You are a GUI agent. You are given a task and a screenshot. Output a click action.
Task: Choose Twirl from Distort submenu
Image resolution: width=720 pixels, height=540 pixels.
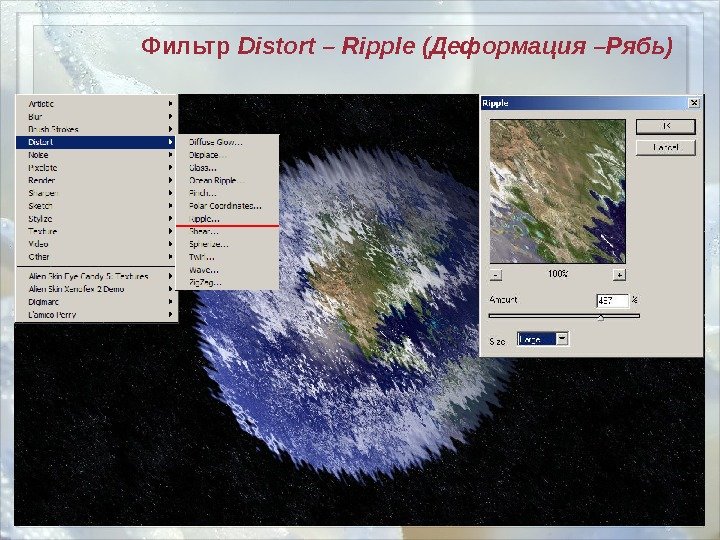pyautogui.click(x=228, y=258)
